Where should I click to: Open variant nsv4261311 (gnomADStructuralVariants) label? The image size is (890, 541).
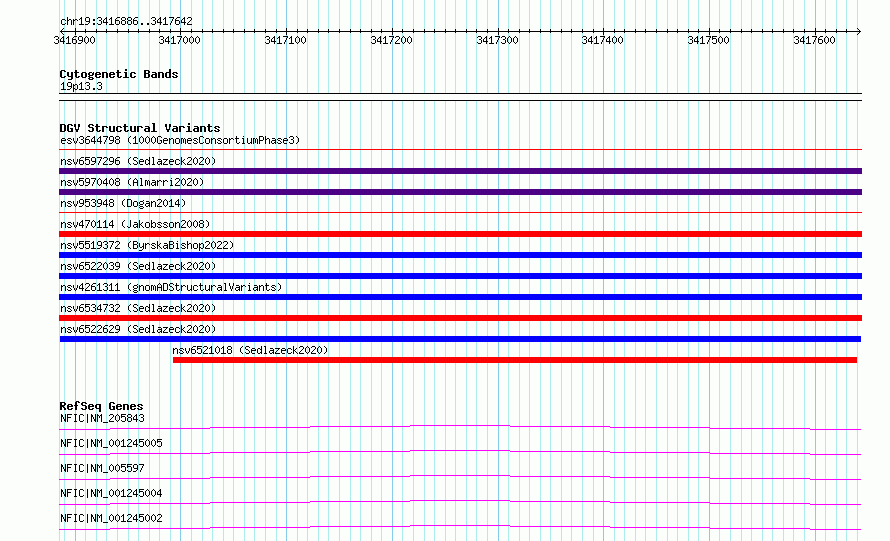[x=171, y=287]
